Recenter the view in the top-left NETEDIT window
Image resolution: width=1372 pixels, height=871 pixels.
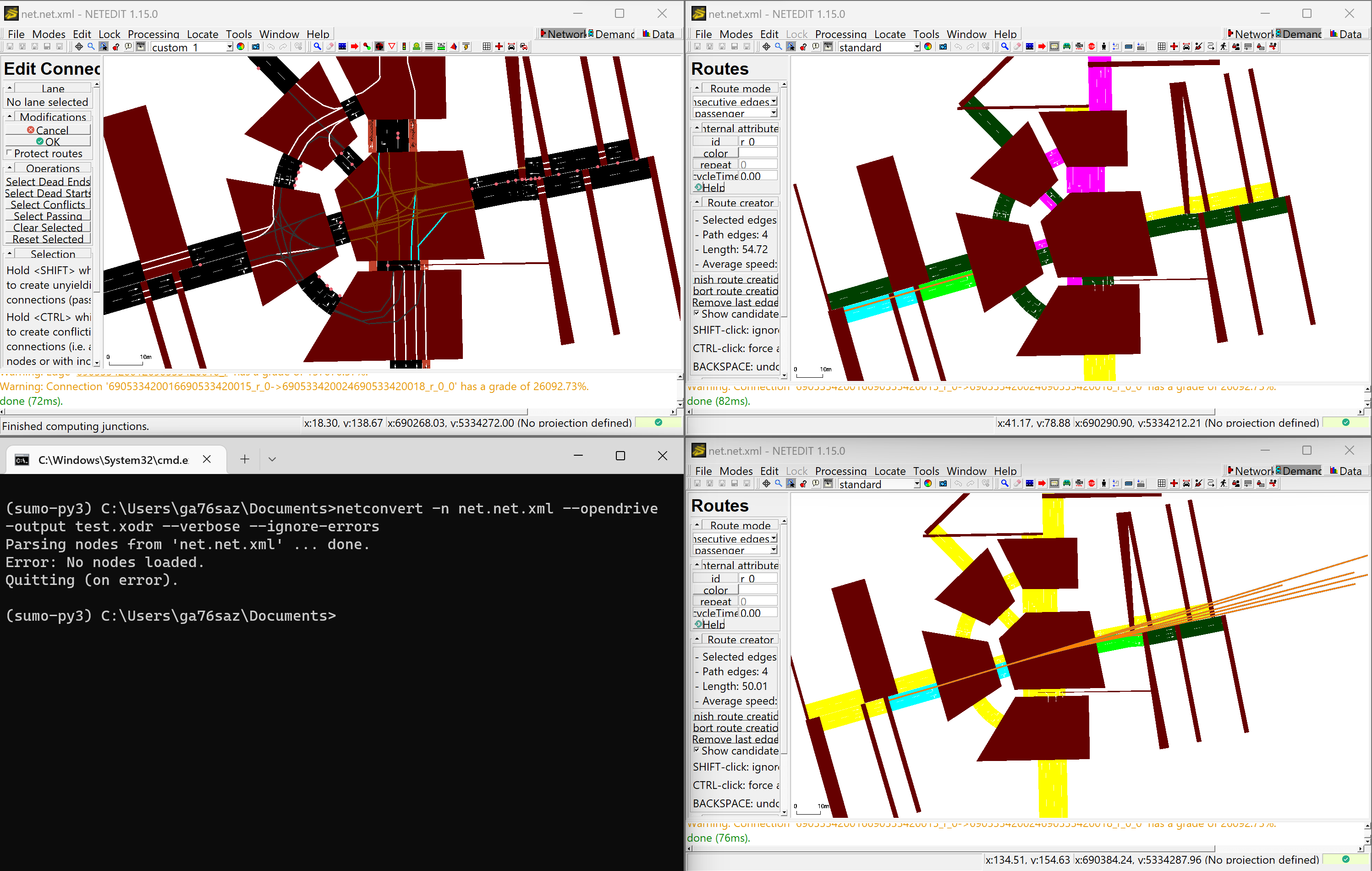click(79, 47)
